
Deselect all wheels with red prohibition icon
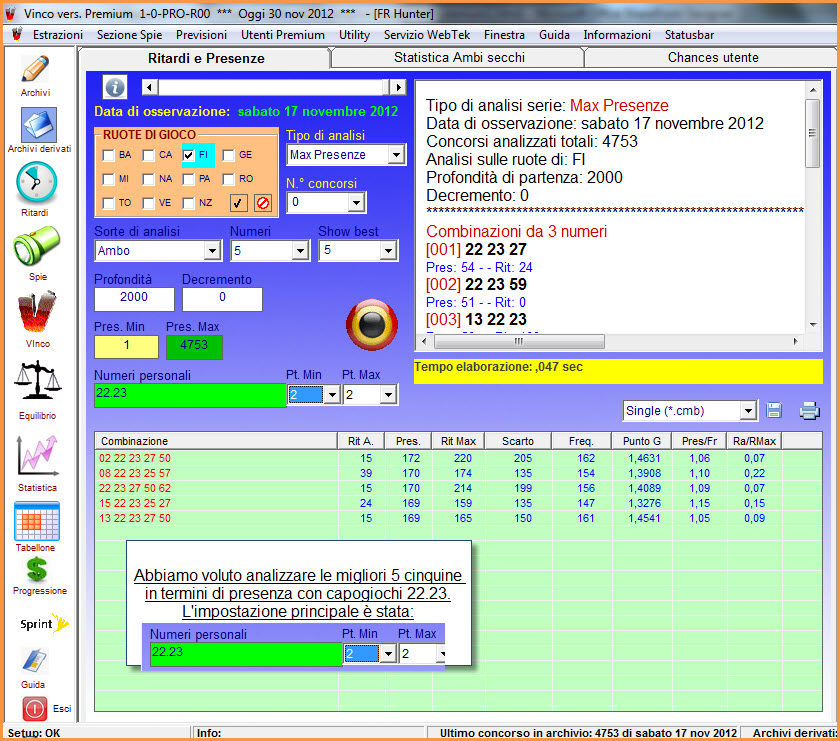[x=262, y=203]
